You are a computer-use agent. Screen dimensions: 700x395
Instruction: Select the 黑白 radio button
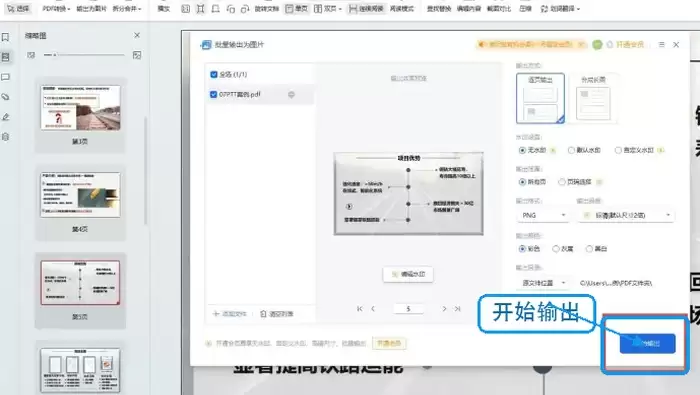point(589,249)
